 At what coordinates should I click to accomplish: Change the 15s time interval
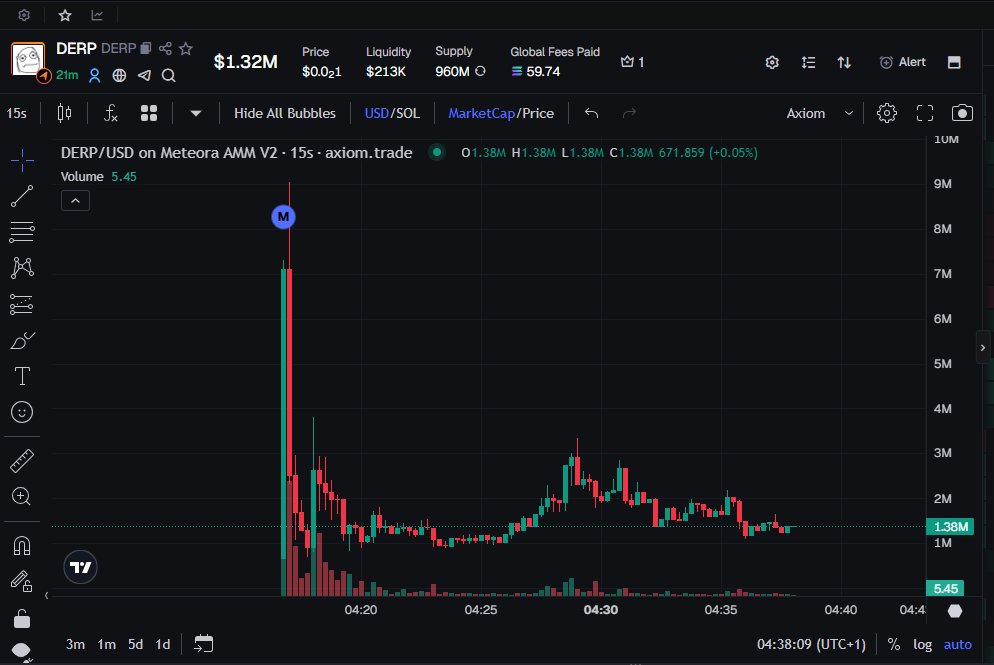tap(16, 113)
